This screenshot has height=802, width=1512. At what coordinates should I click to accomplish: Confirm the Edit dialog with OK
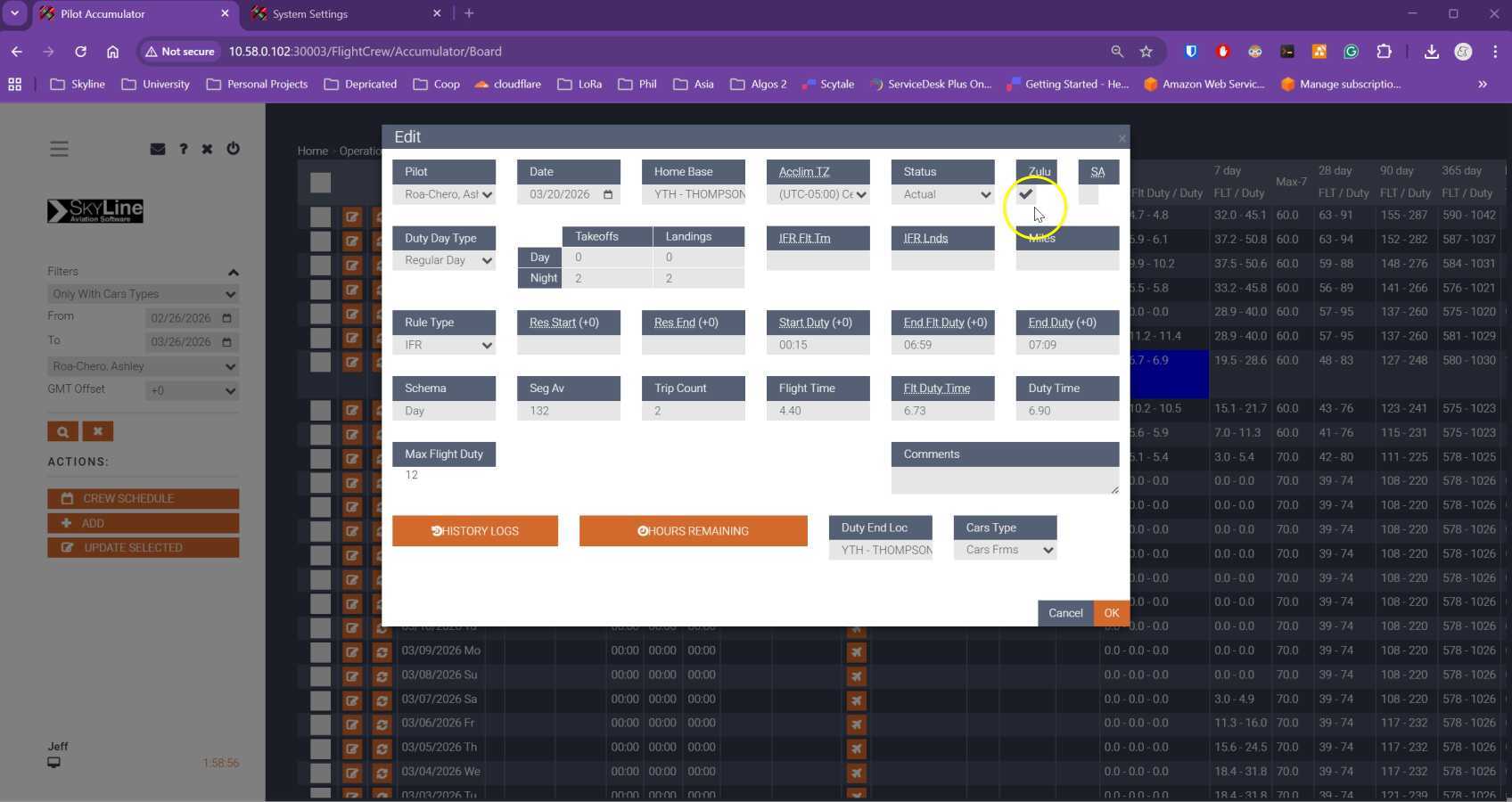click(1112, 613)
